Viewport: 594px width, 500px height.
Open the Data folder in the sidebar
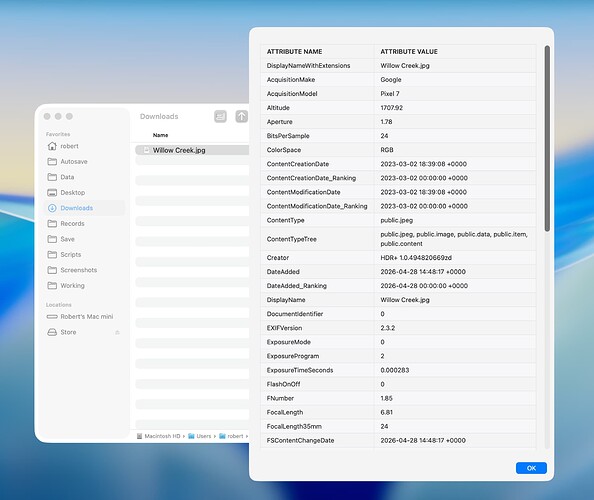click(67, 177)
